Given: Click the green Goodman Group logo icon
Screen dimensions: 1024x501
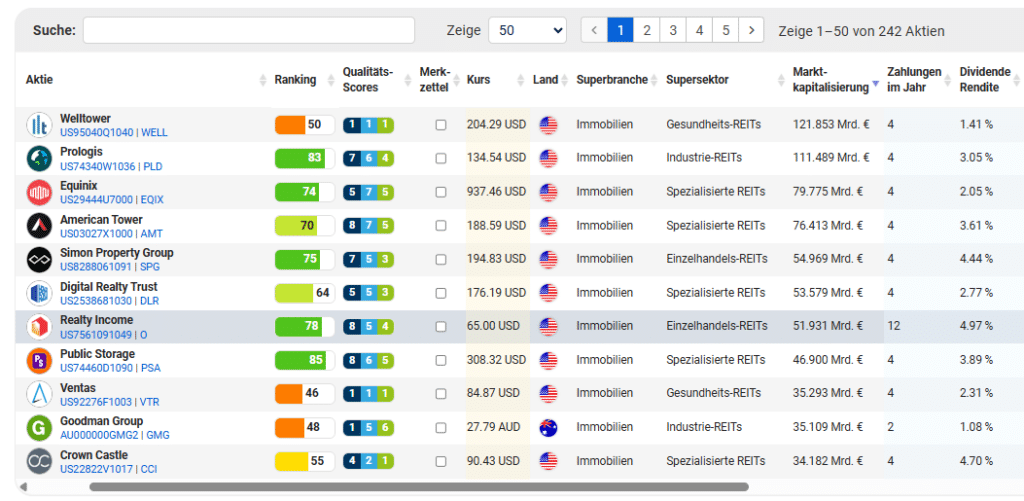Looking at the screenshot, I should tap(39, 428).
